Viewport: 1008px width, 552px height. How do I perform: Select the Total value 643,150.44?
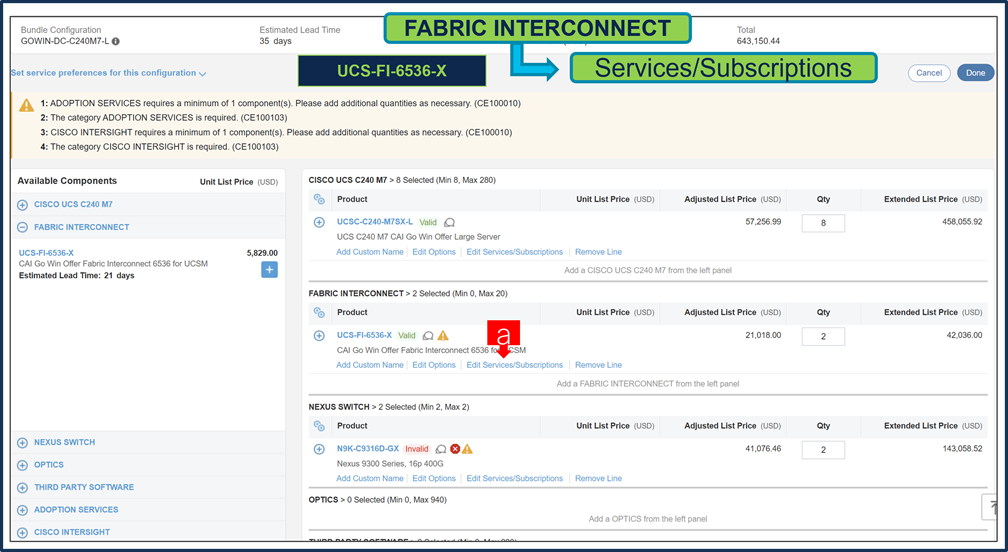(758, 41)
